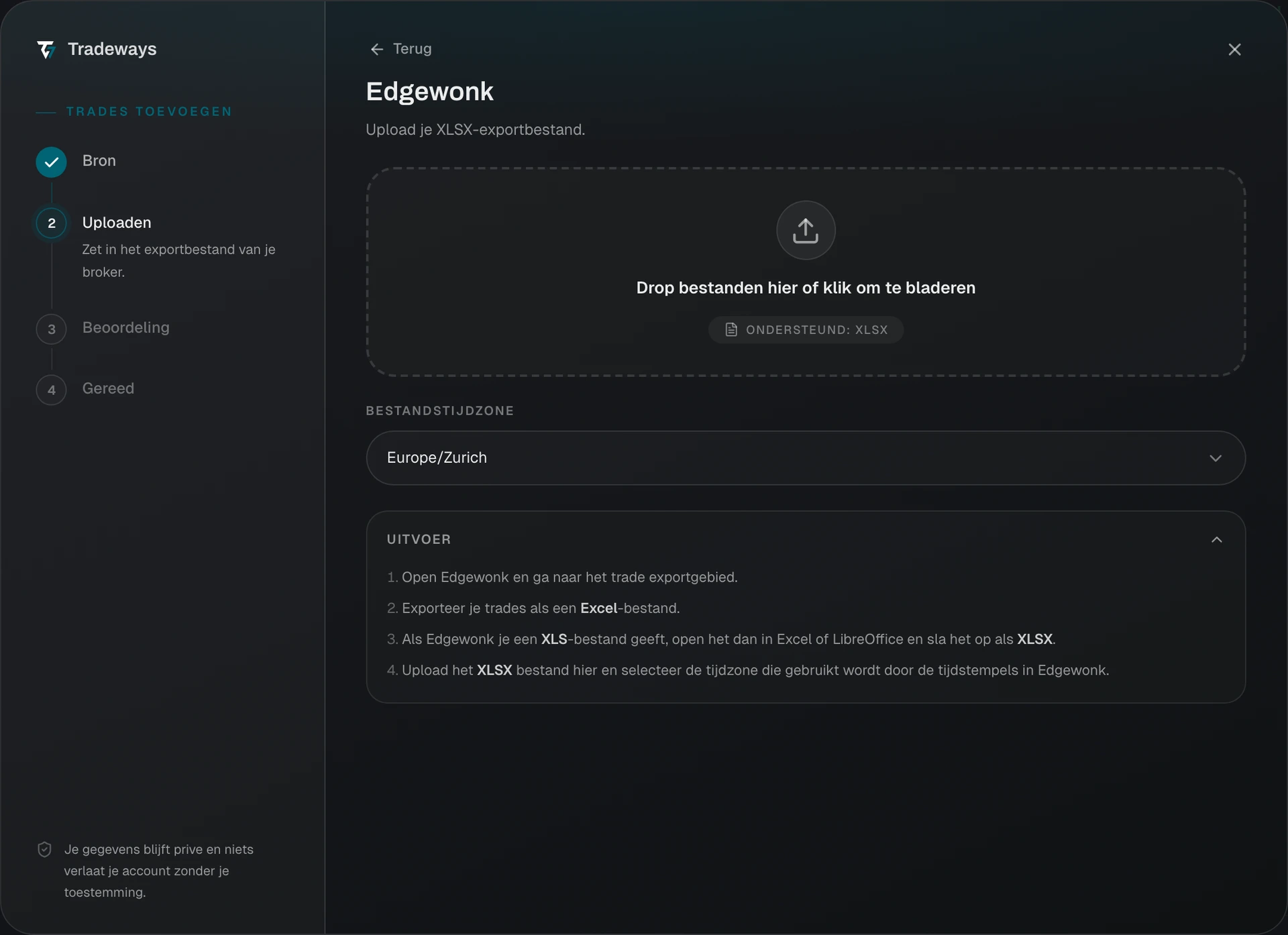Click the Tradeways brand name
This screenshot has height=935, width=1288.
(x=112, y=49)
